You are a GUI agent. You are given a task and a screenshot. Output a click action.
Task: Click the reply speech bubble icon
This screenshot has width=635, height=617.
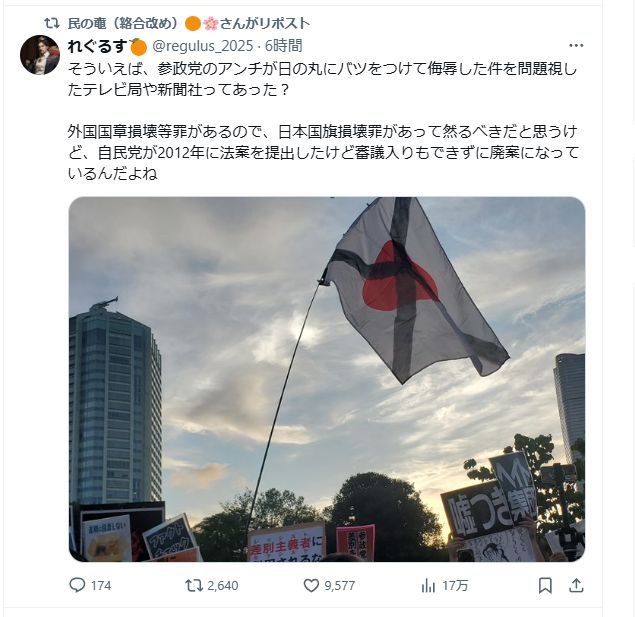point(77,585)
